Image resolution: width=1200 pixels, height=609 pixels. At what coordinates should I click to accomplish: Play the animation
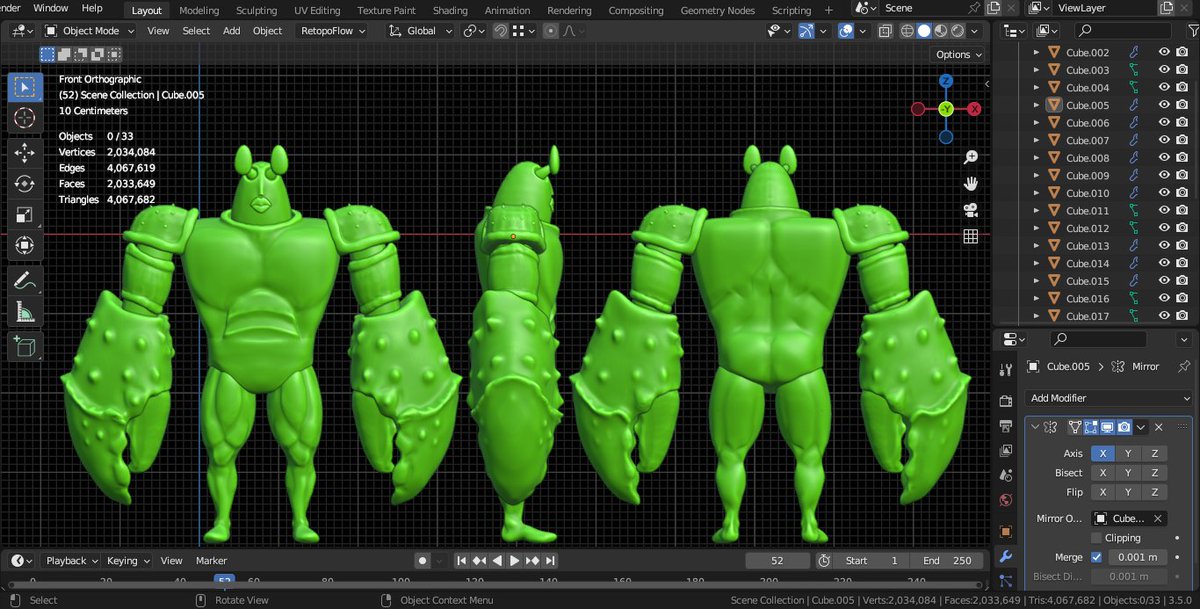514,561
